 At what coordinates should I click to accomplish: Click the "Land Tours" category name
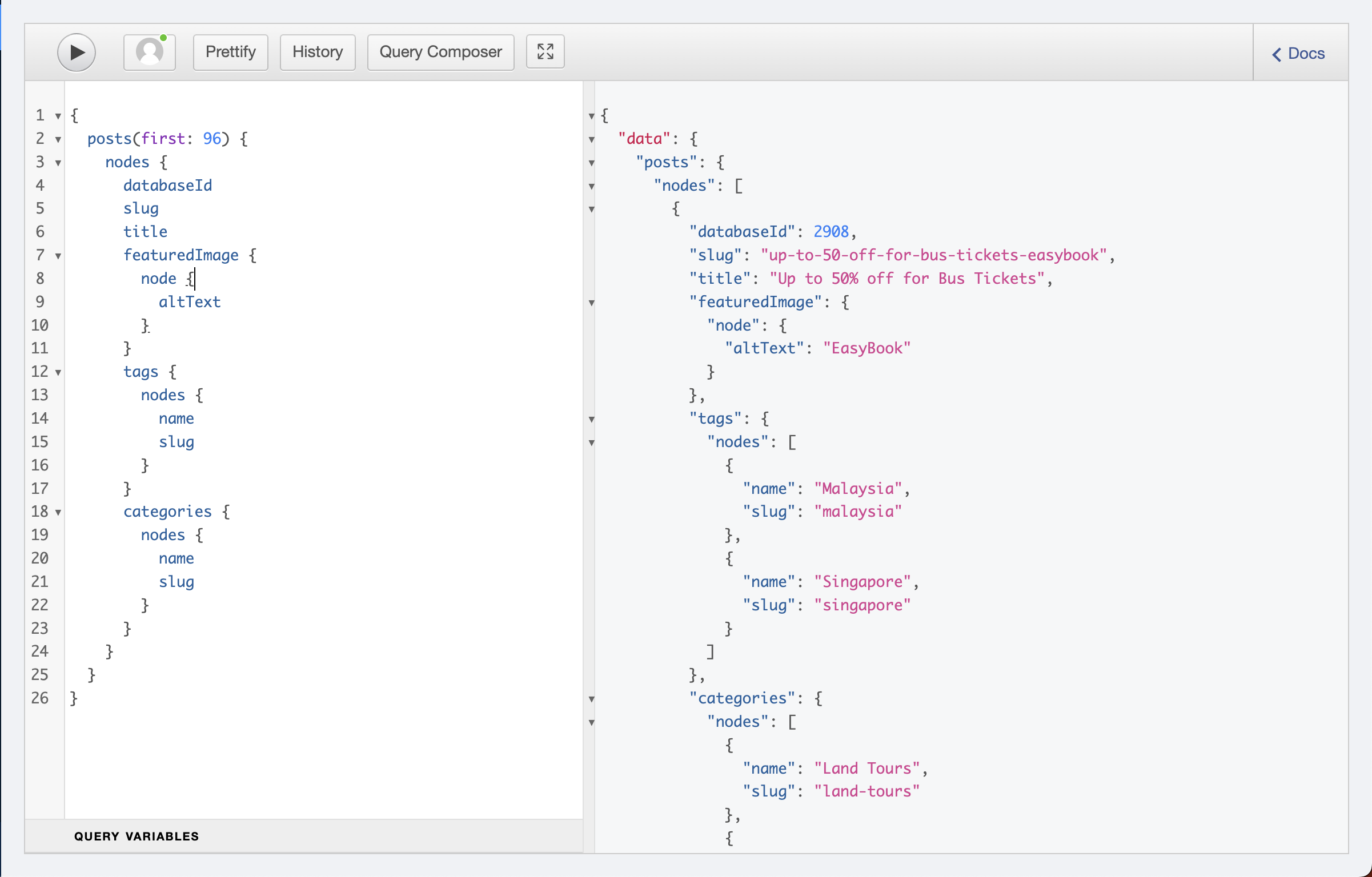pyautogui.click(x=867, y=769)
